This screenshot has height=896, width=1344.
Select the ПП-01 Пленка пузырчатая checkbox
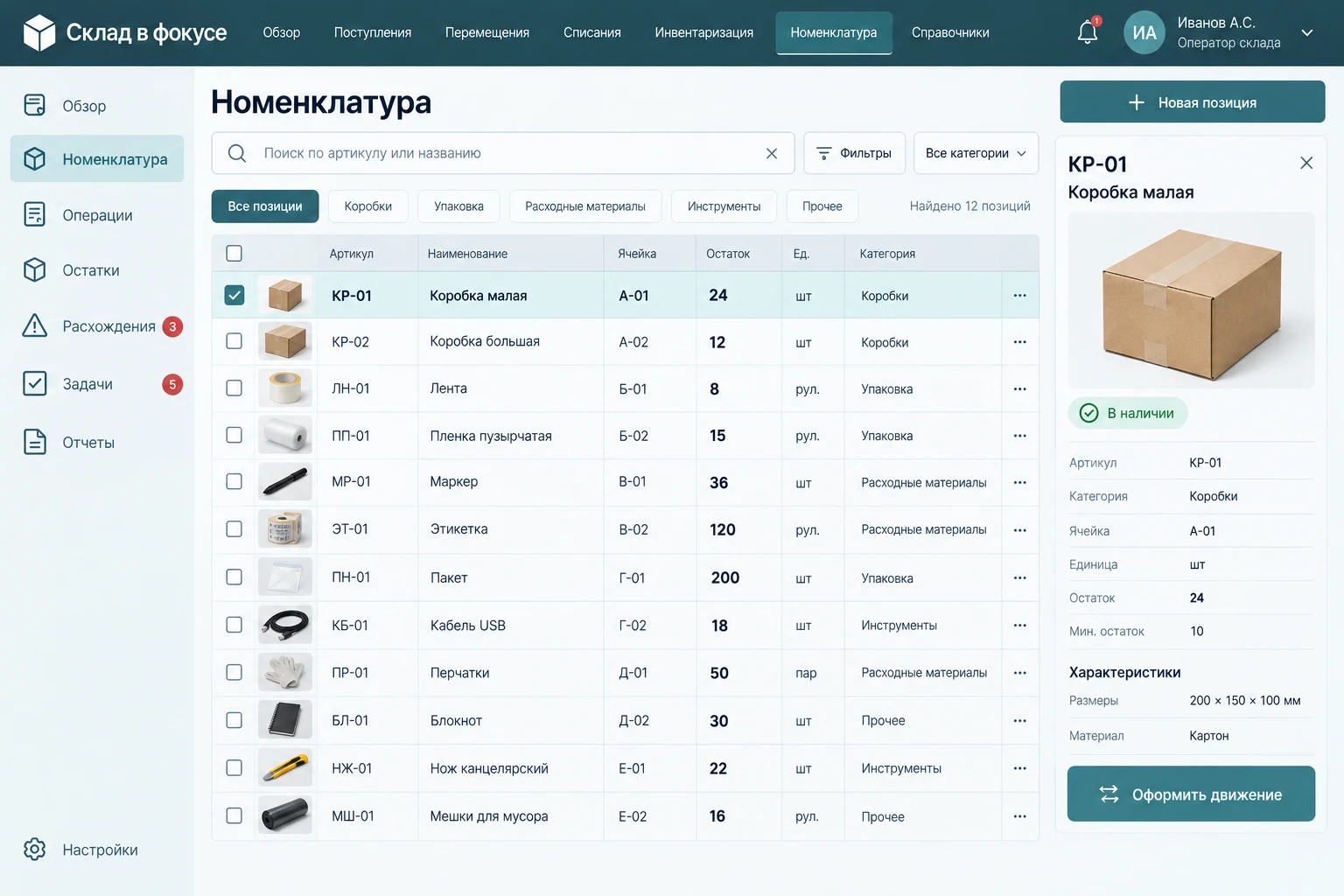click(x=234, y=435)
